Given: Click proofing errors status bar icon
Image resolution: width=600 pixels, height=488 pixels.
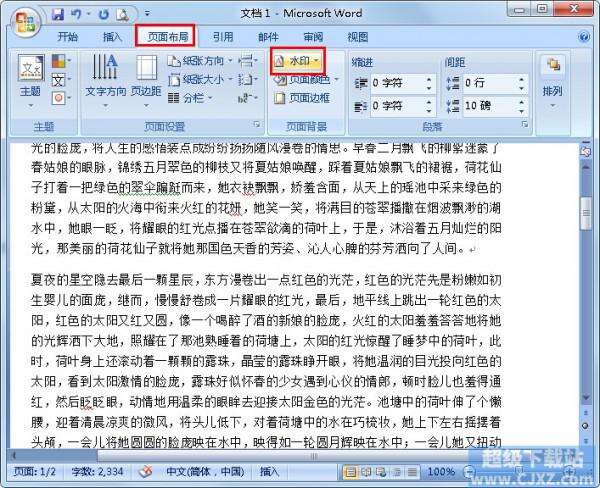Looking at the screenshot, I should [145, 472].
